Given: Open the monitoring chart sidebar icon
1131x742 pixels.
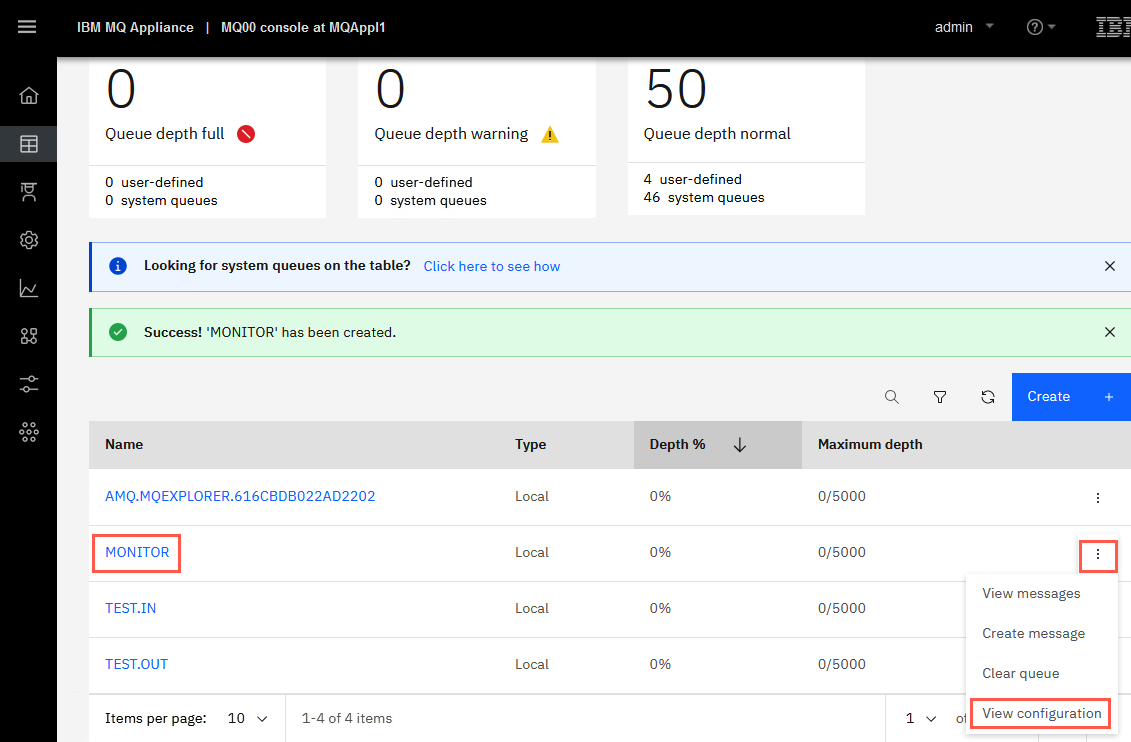Looking at the screenshot, I should point(28,288).
